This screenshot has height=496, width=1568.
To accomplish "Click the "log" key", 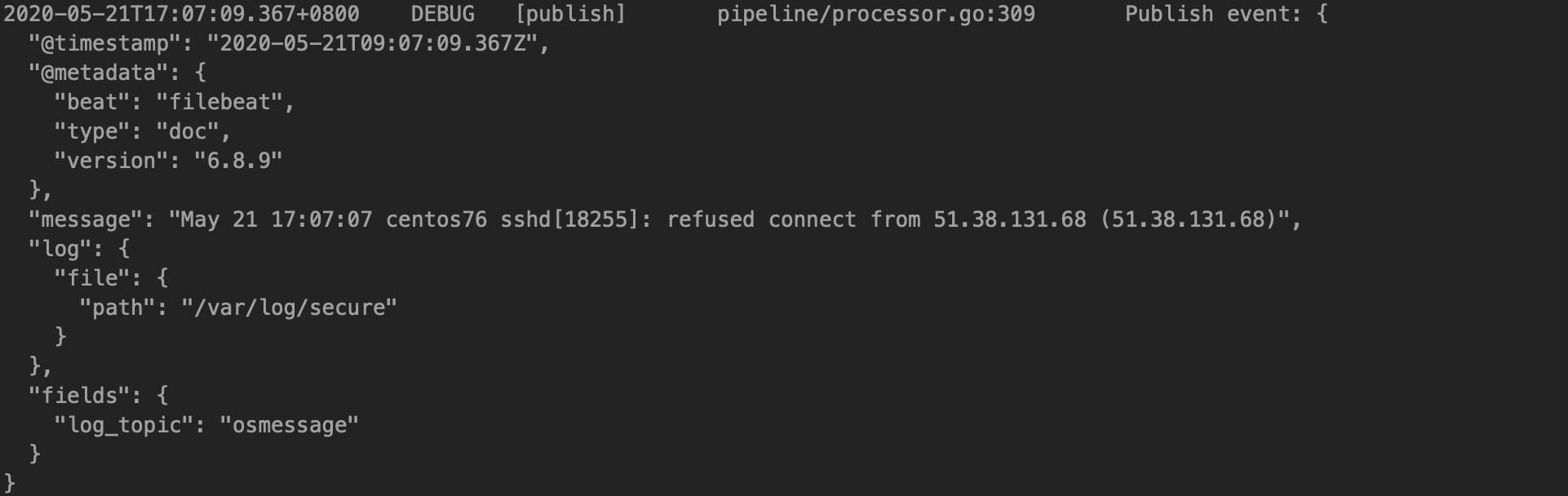I will click(60, 249).
